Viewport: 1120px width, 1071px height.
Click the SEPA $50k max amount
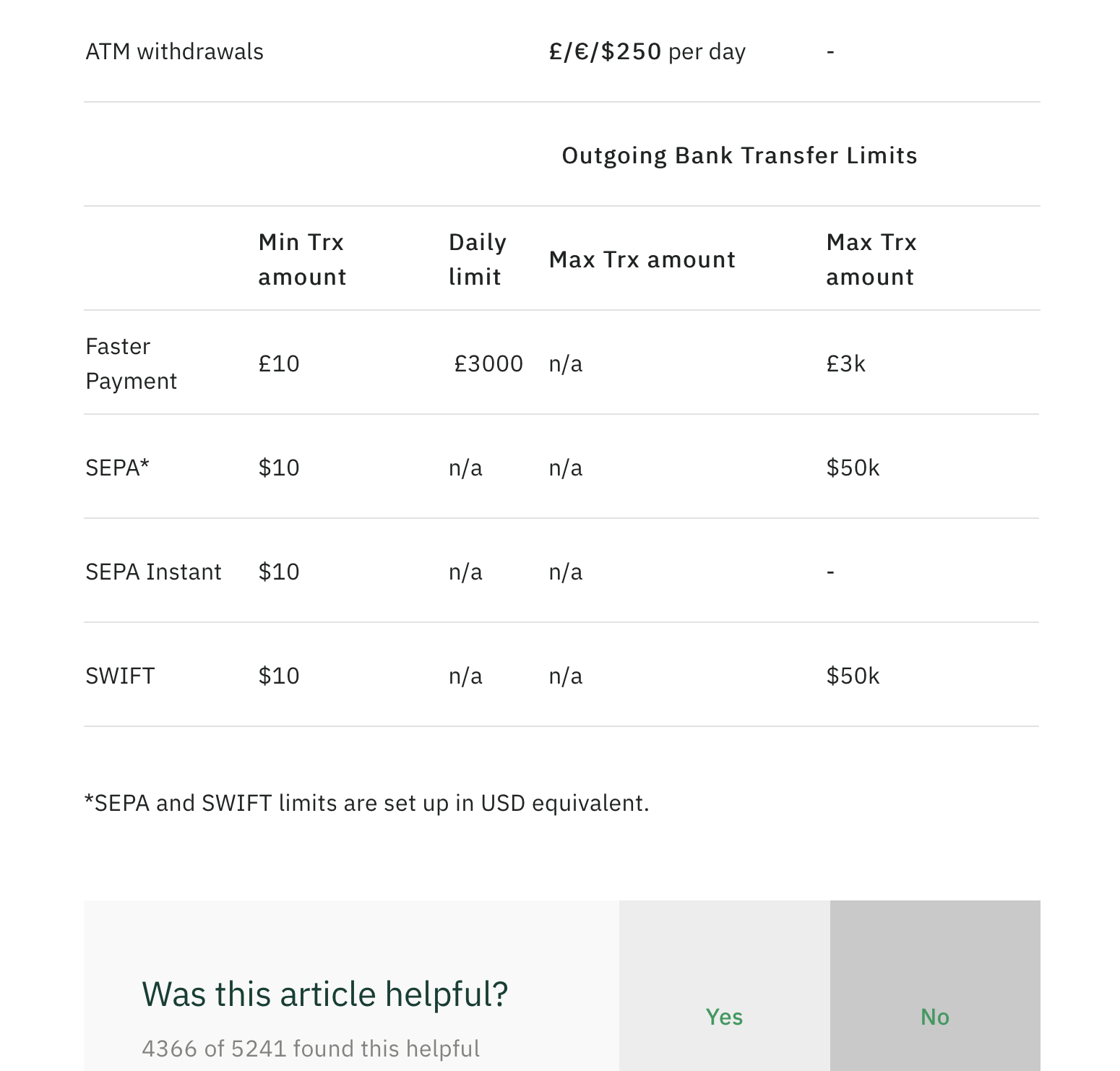(853, 468)
